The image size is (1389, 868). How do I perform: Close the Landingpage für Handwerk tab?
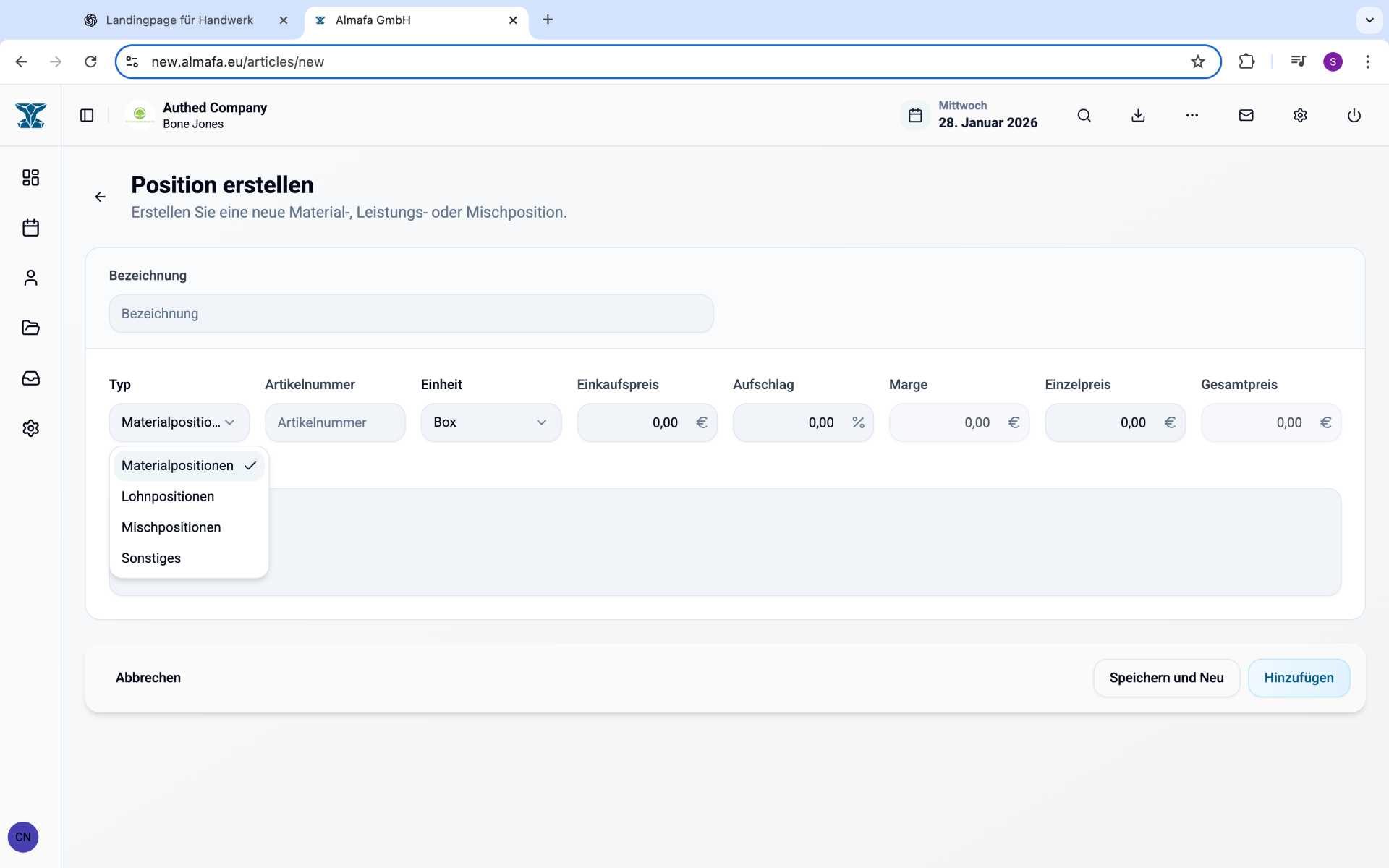coord(284,20)
